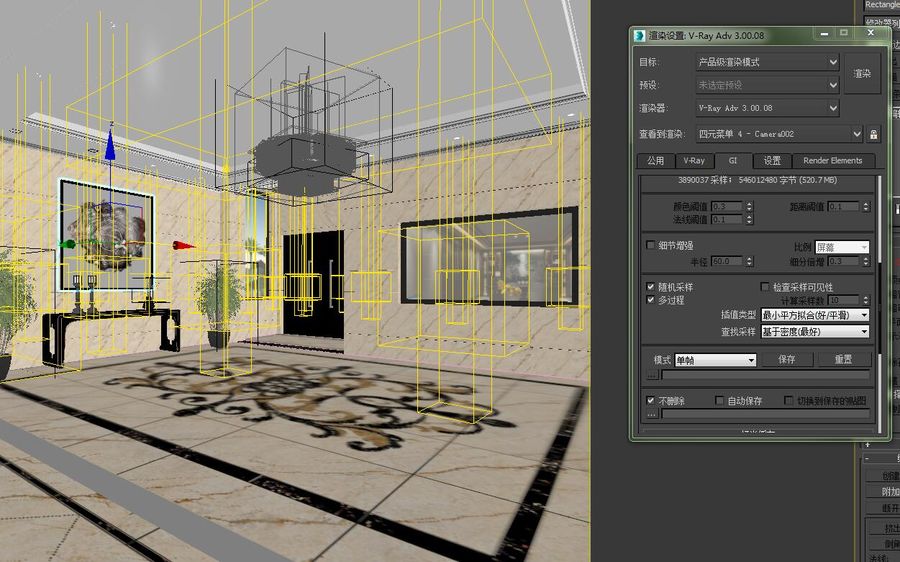Screen dimensions: 900x562
Task: Enable the 检查采样可见性 checkbox
Action: [765, 286]
